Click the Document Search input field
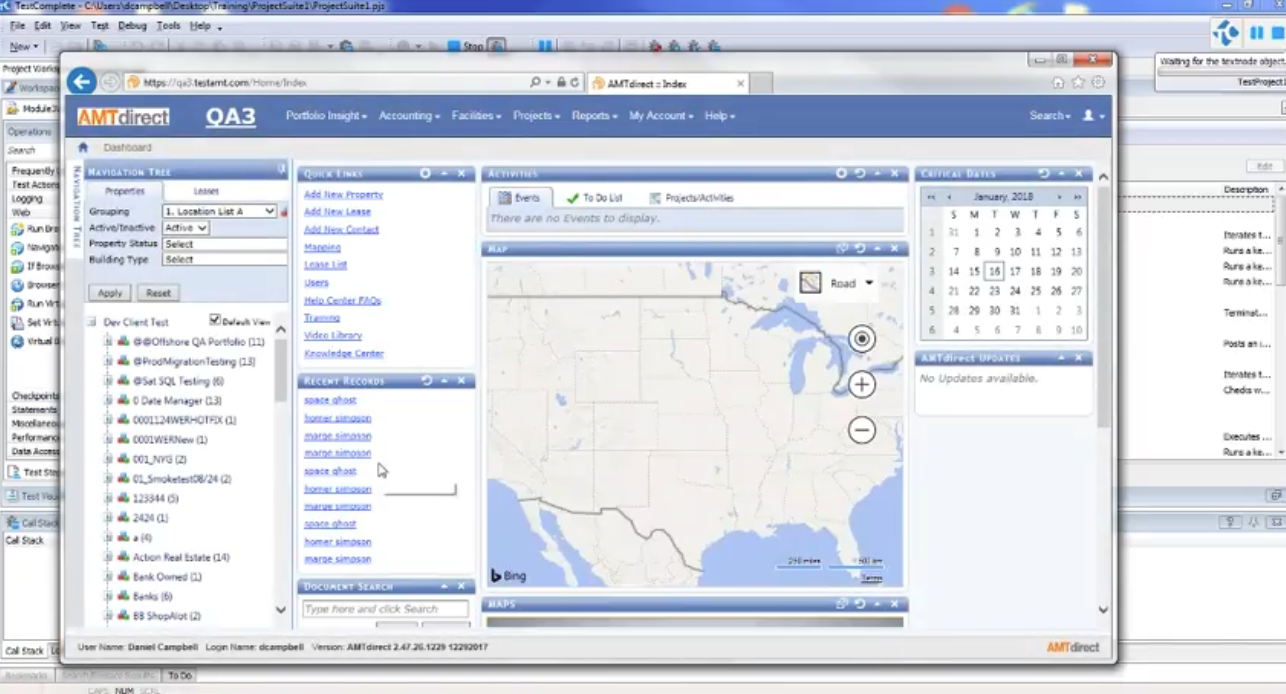 [x=385, y=609]
